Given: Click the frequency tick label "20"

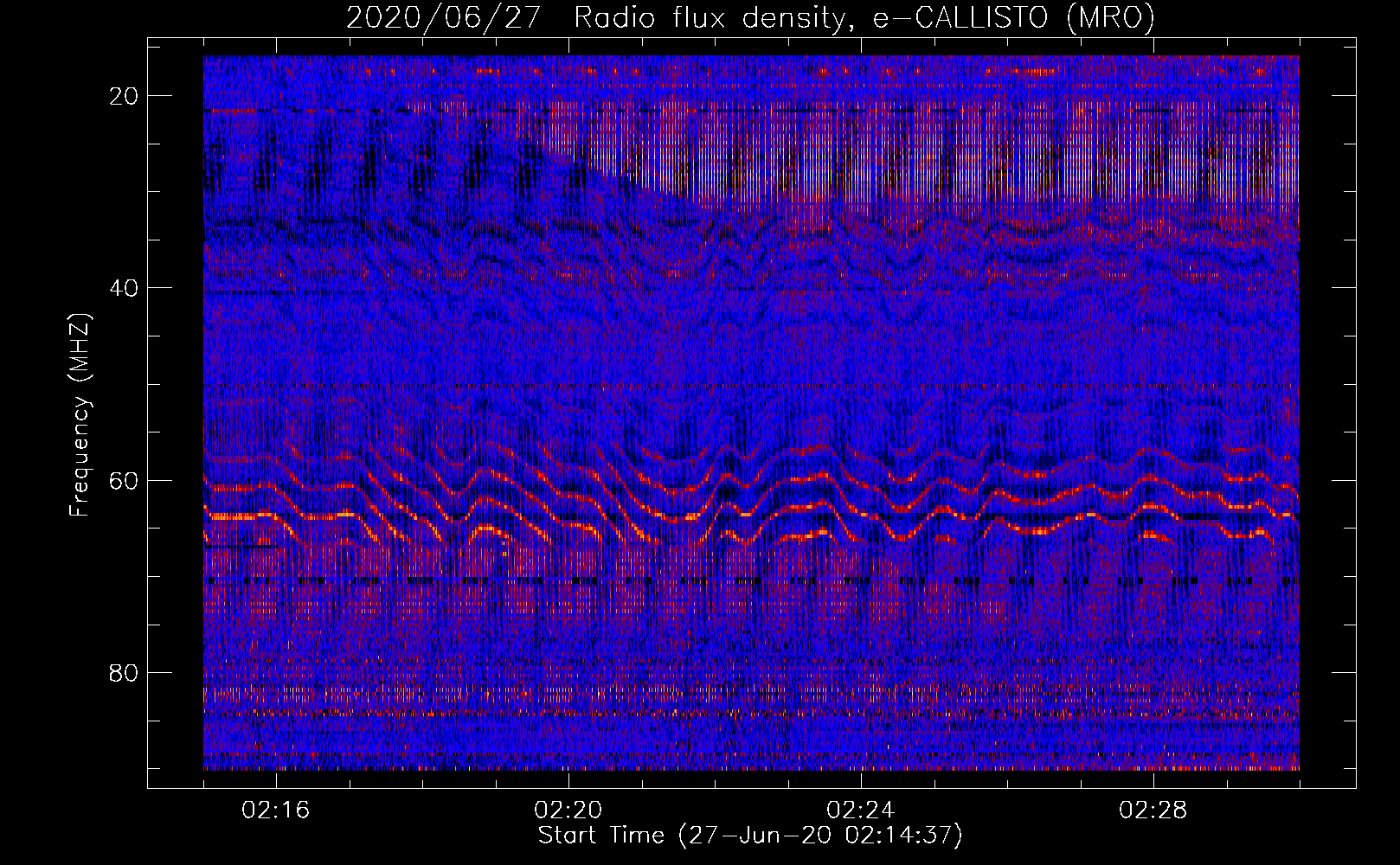Looking at the screenshot, I should coord(125,96).
